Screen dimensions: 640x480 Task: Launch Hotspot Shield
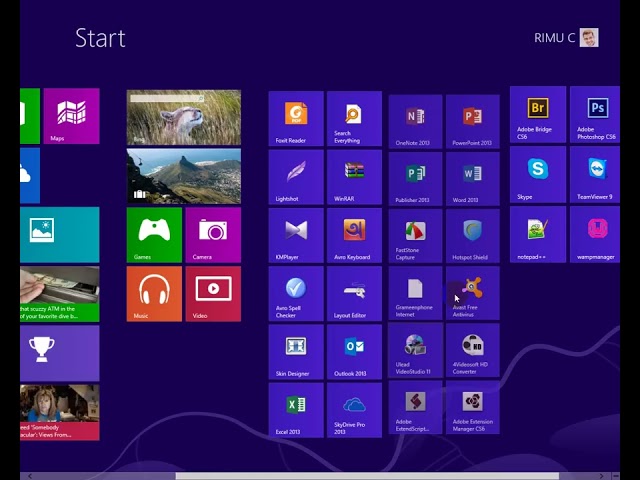473,236
